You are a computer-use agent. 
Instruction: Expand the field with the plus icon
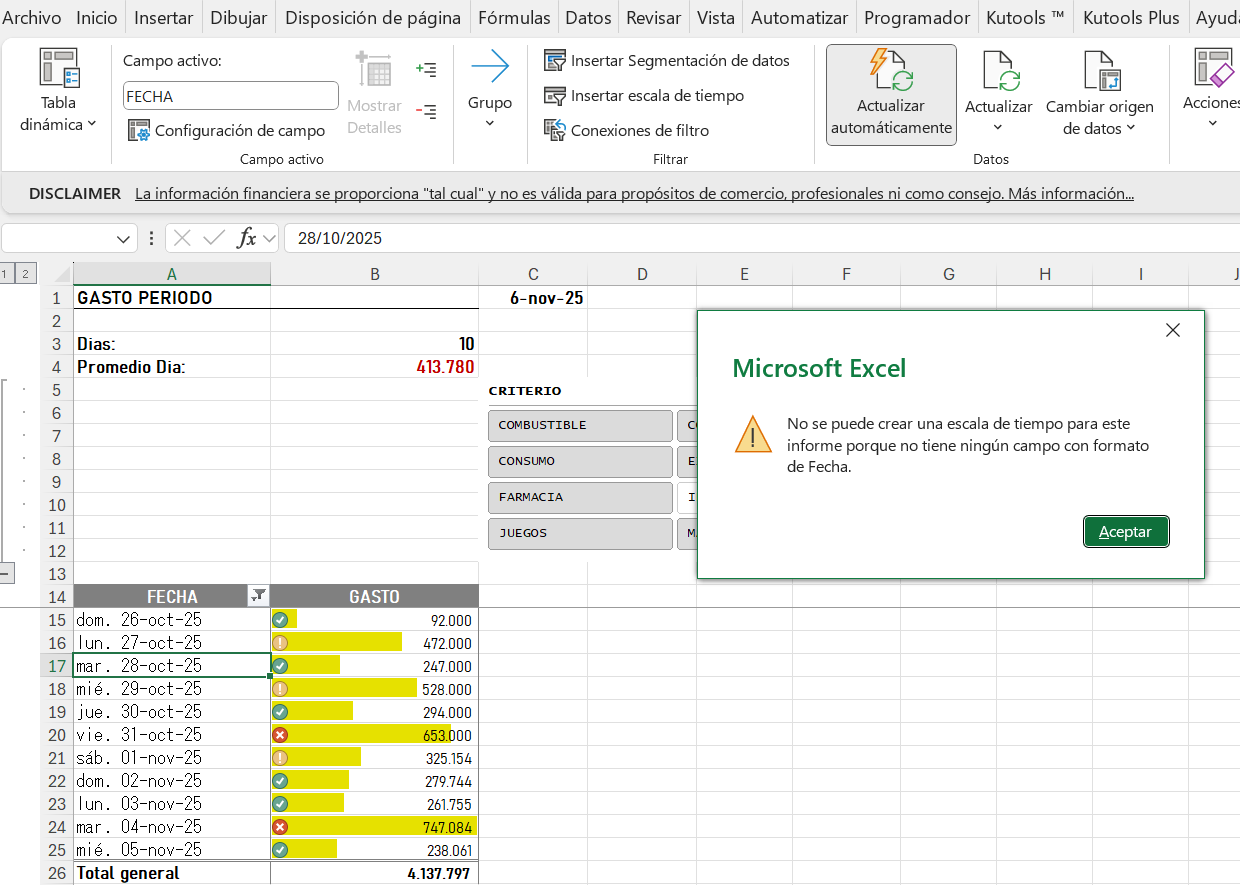[x=426, y=70]
